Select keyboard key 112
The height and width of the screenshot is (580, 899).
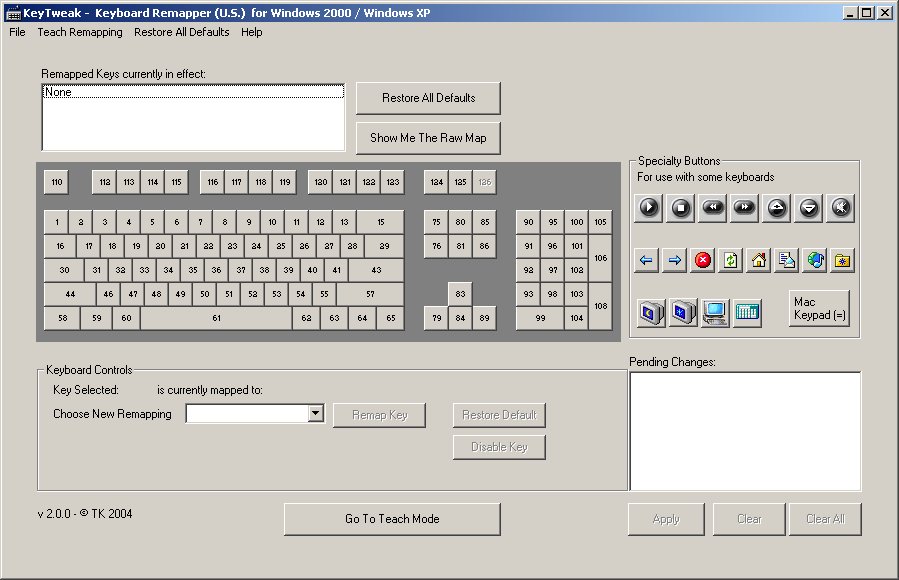click(x=104, y=182)
